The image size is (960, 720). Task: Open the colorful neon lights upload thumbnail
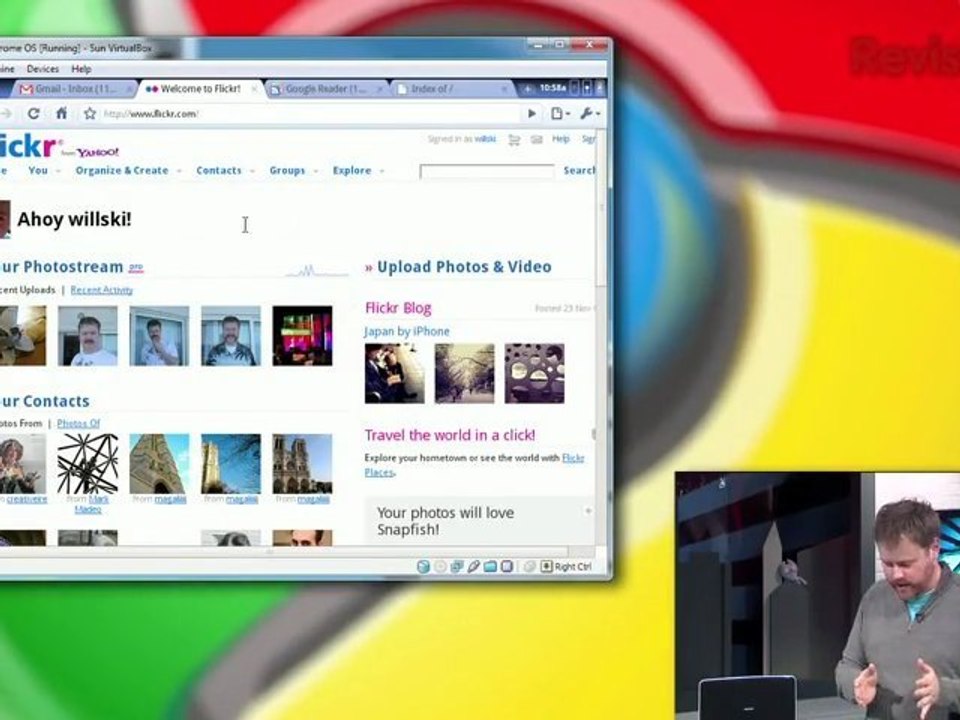coord(302,336)
